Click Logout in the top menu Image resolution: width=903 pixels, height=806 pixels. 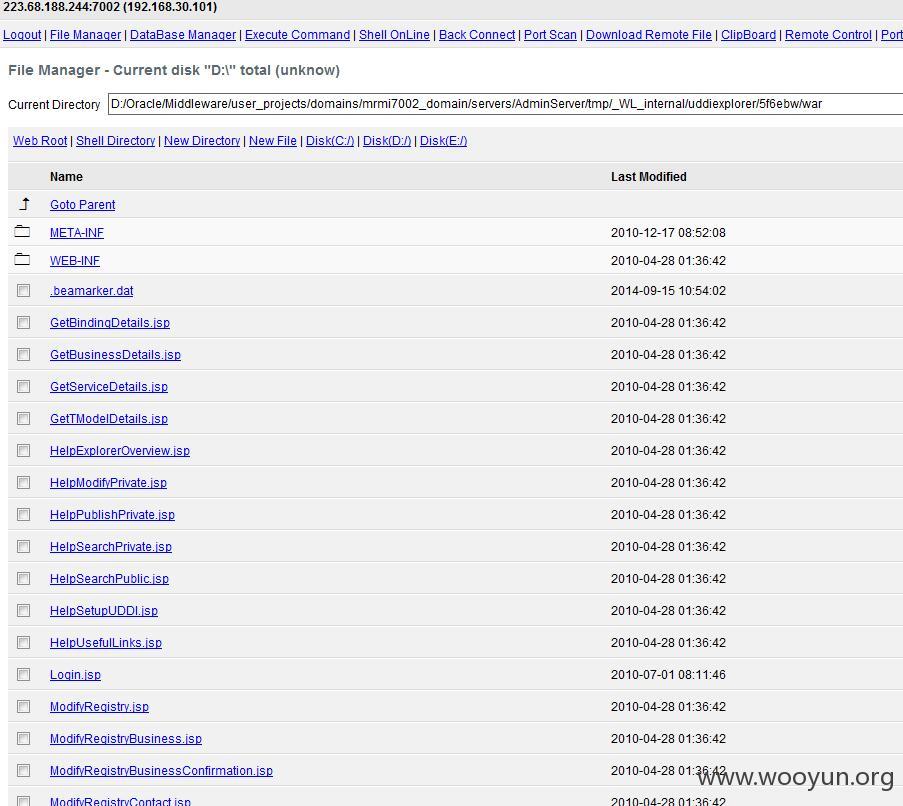(22, 35)
